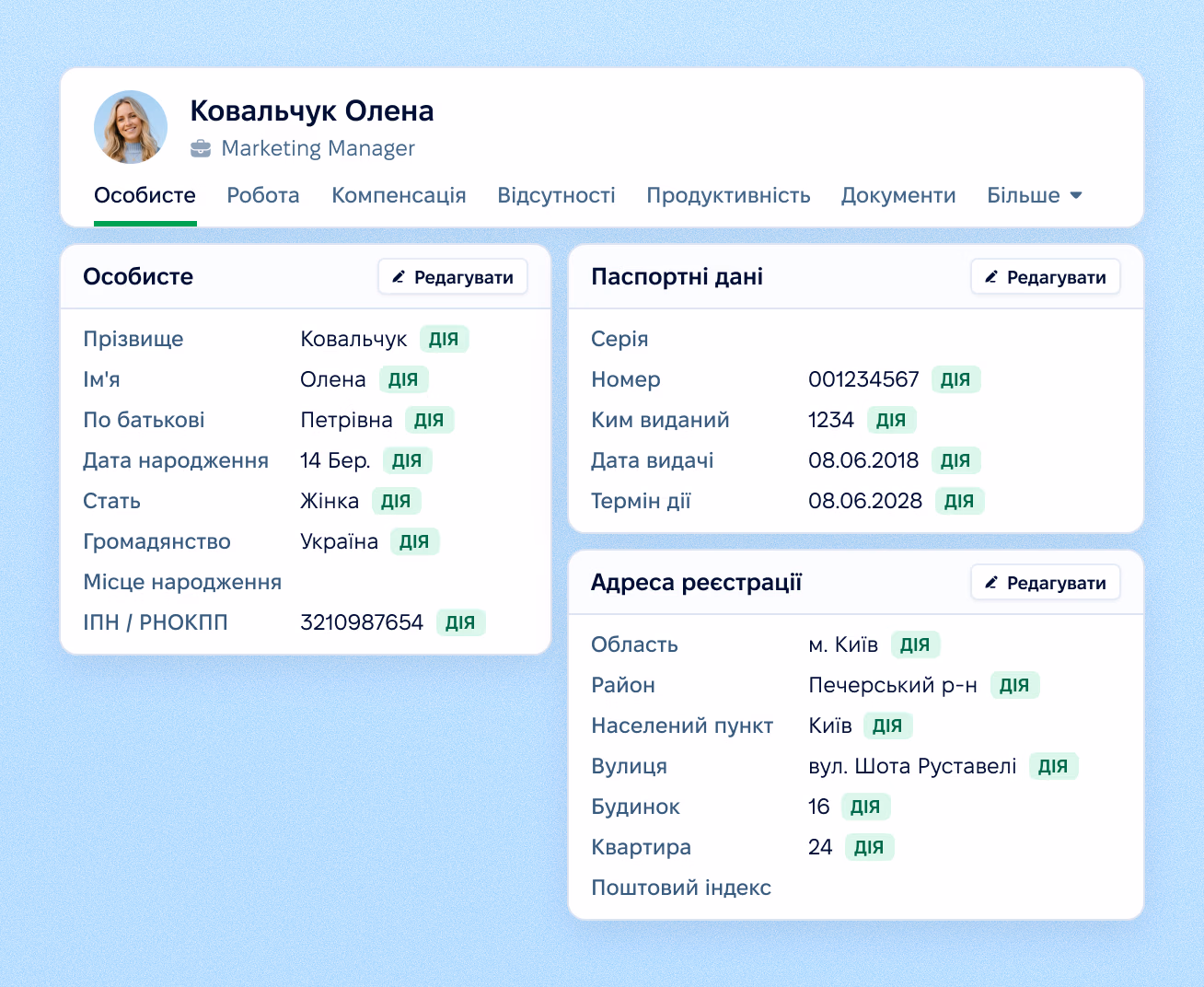
Task: Click the ДІЯ badge next to Жінка
Action: pos(397,501)
